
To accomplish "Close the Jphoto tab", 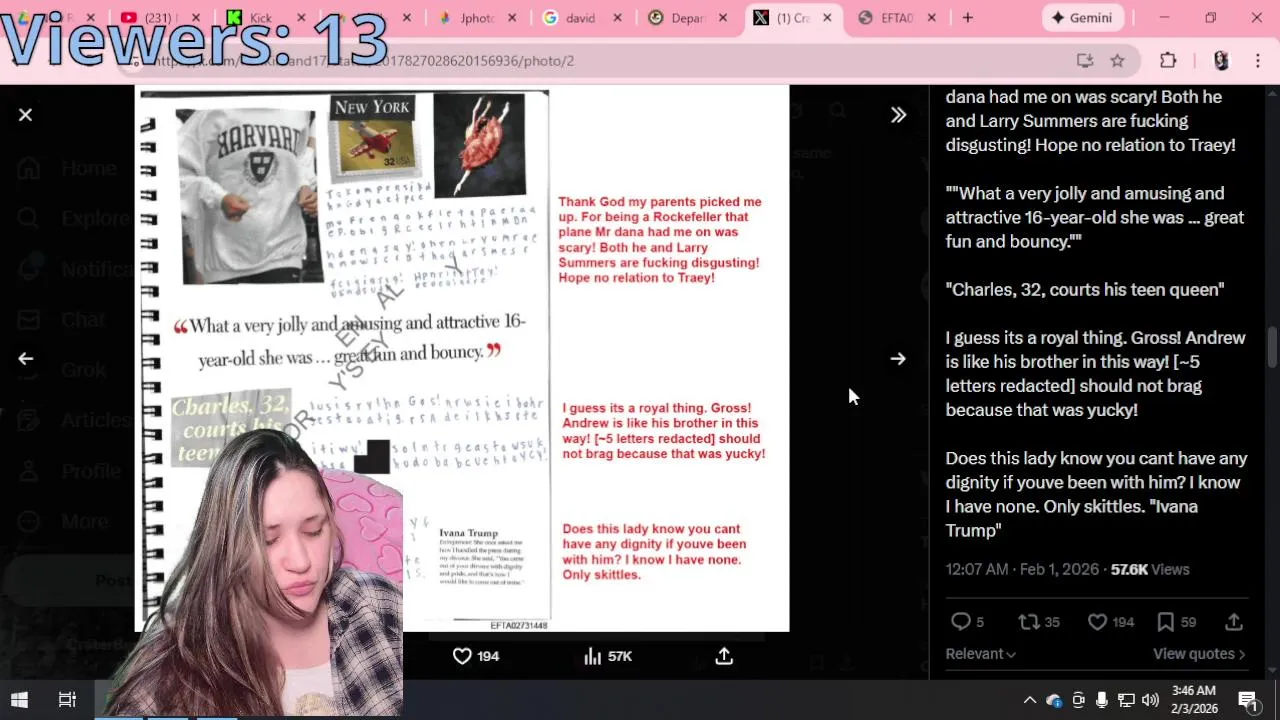I will pyautogui.click(x=512, y=18).
